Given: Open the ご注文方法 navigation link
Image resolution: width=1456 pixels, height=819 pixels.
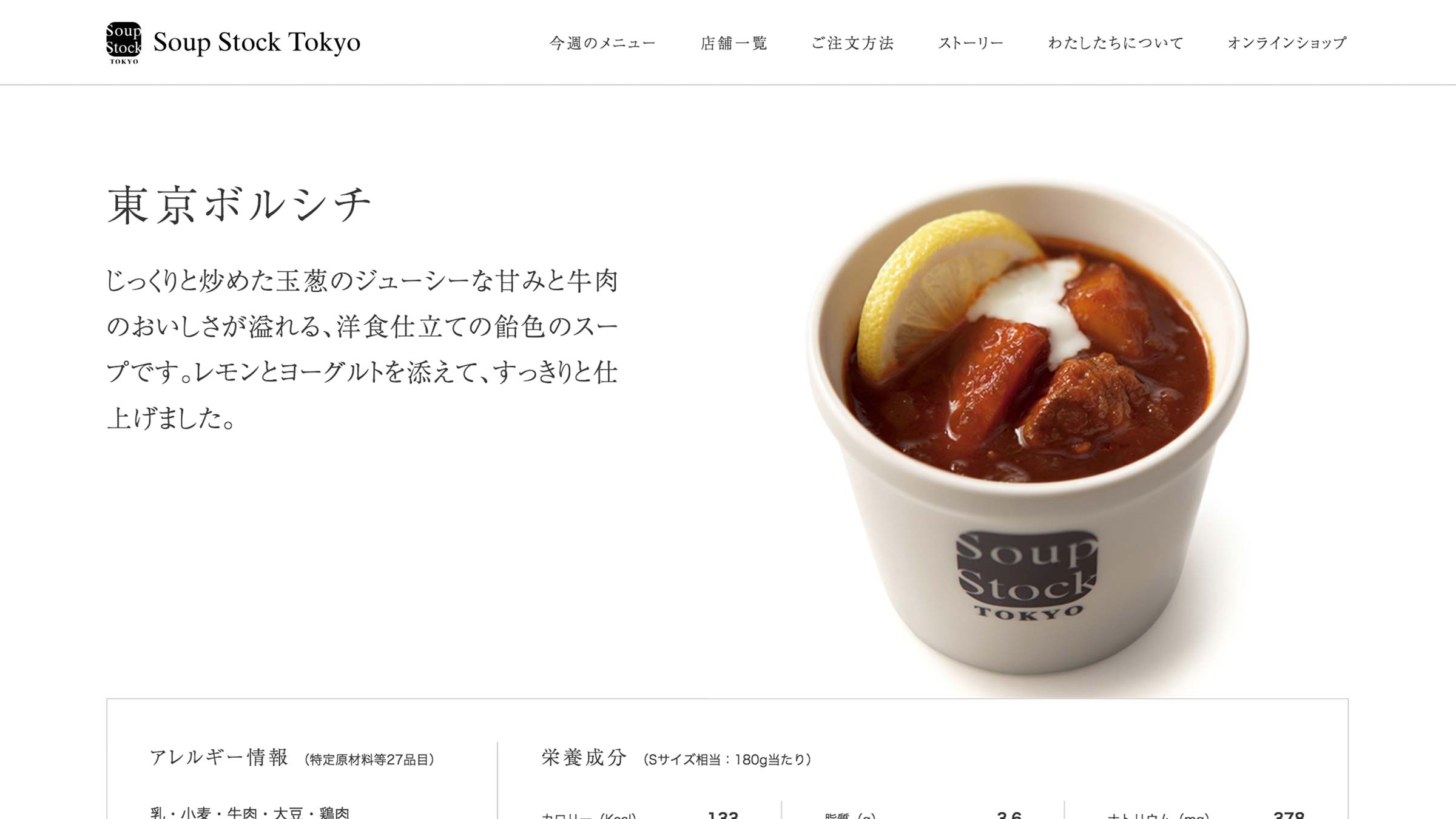Looking at the screenshot, I should pyautogui.click(x=852, y=43).
